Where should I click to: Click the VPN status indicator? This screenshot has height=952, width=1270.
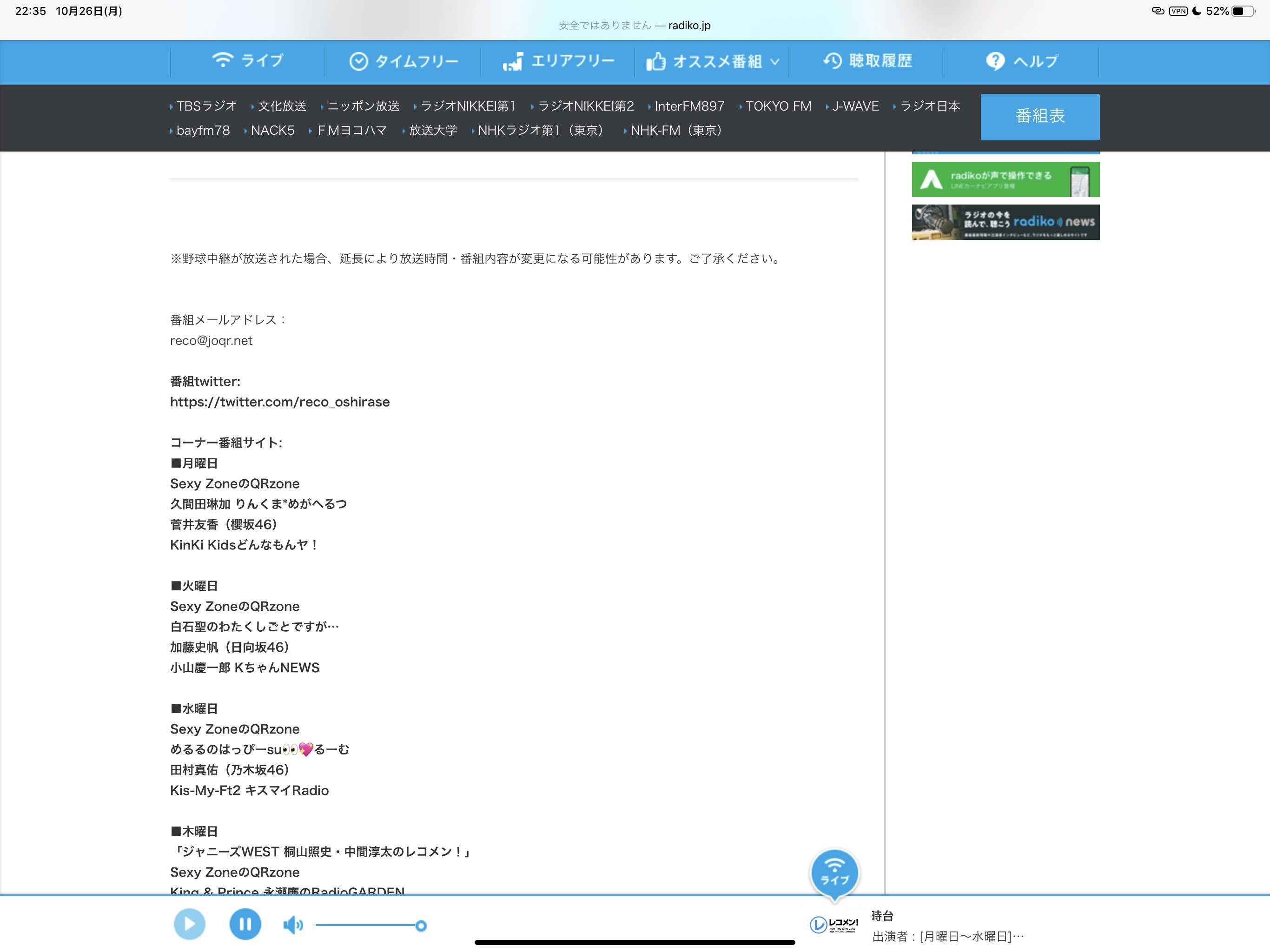click(1178, 11)
